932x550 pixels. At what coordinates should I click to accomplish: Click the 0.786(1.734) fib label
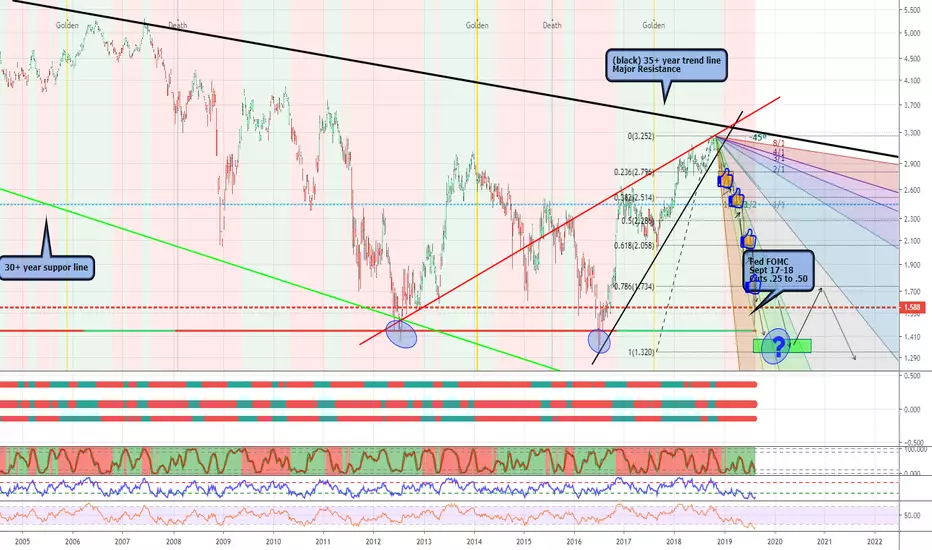tap(634, 287)
